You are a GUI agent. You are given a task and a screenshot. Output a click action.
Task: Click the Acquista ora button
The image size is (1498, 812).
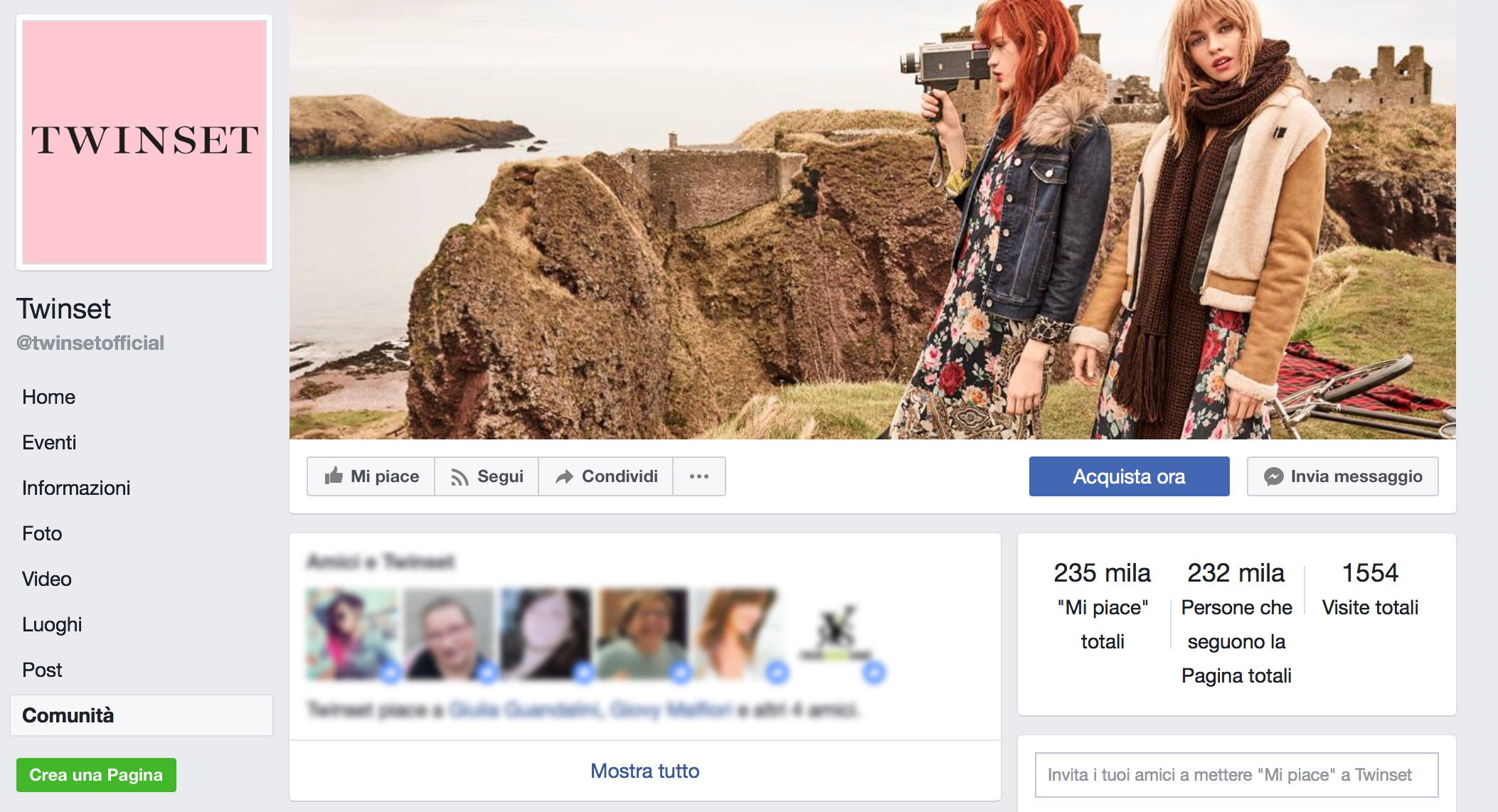click(x=1129, y=476)
